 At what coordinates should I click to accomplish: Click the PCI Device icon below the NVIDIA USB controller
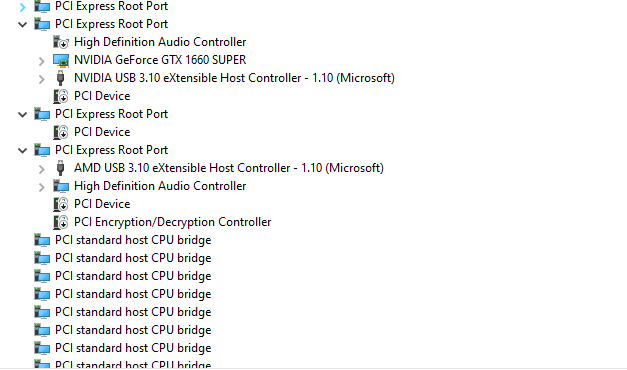click(61, 96)
